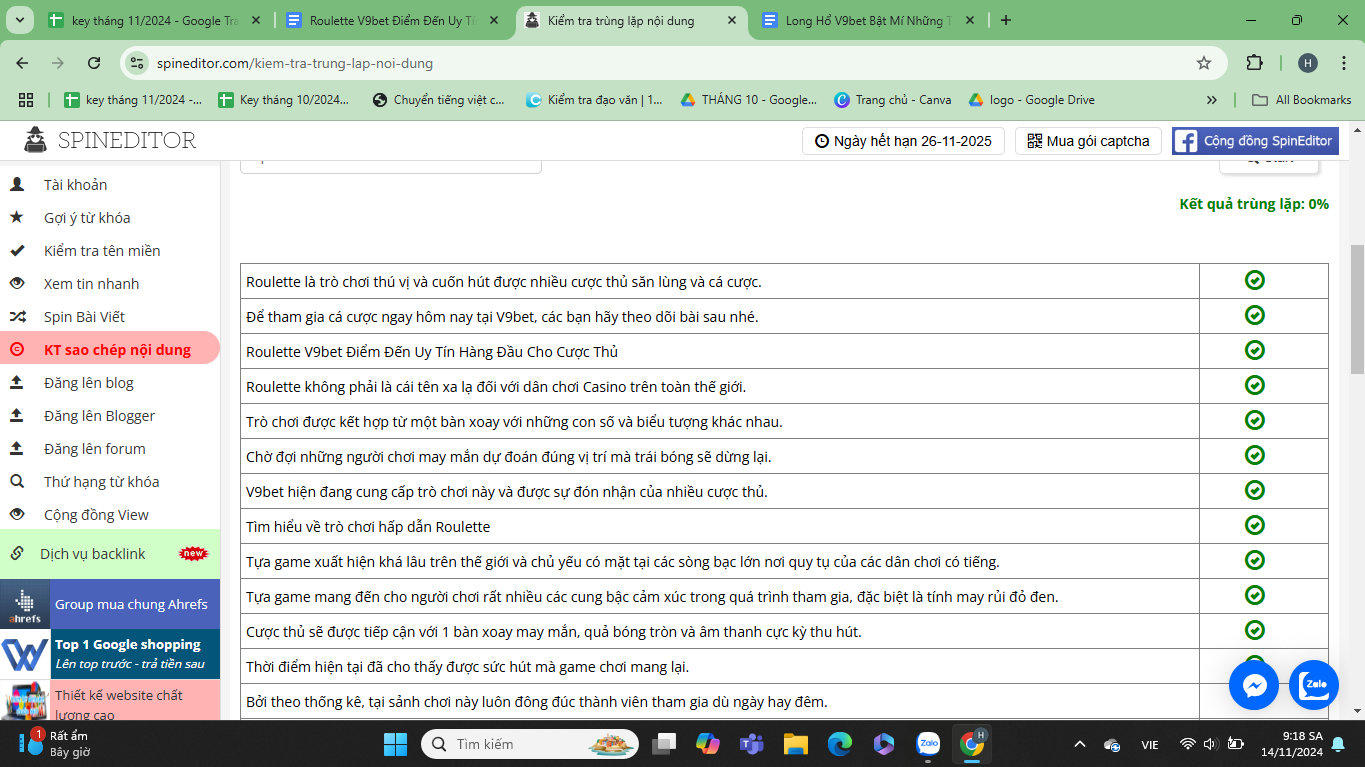This screenshot has width=1365, height=767.
Task: Open KT sao chép nội dung menu item
Action: (x=110, y=349)
